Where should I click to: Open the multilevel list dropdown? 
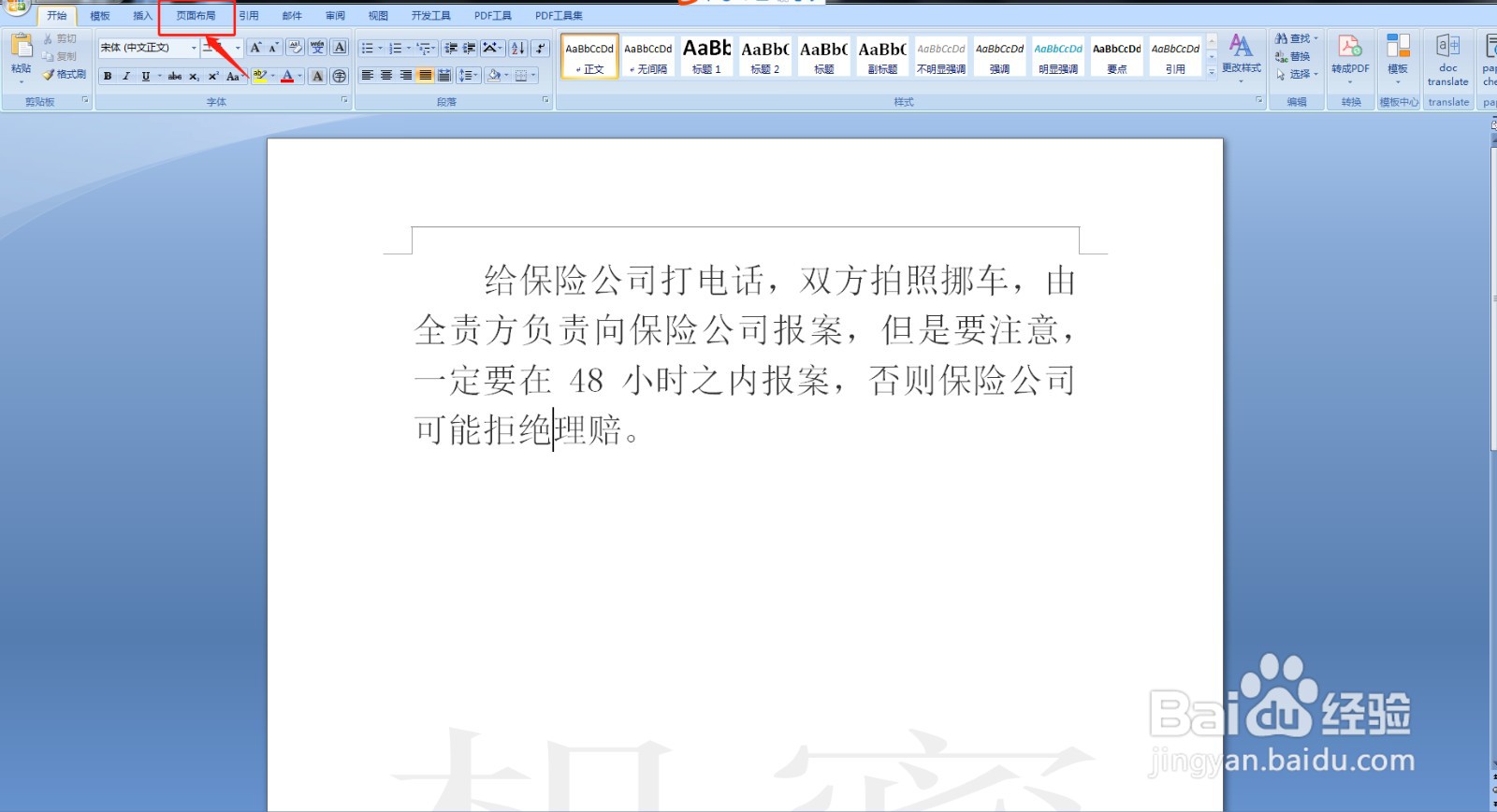coord(434,48)
